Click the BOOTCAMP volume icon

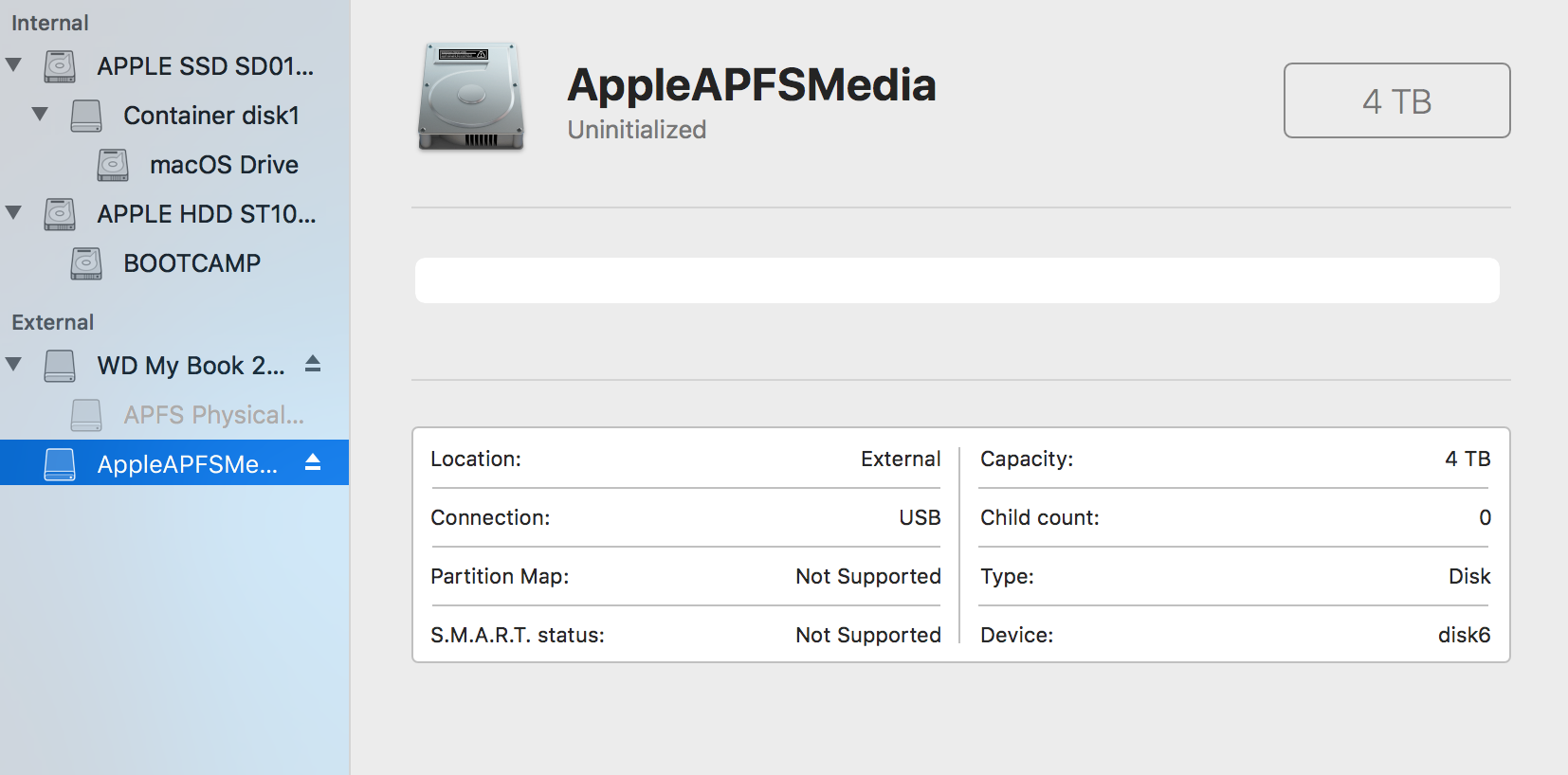(x=86, y=263)
